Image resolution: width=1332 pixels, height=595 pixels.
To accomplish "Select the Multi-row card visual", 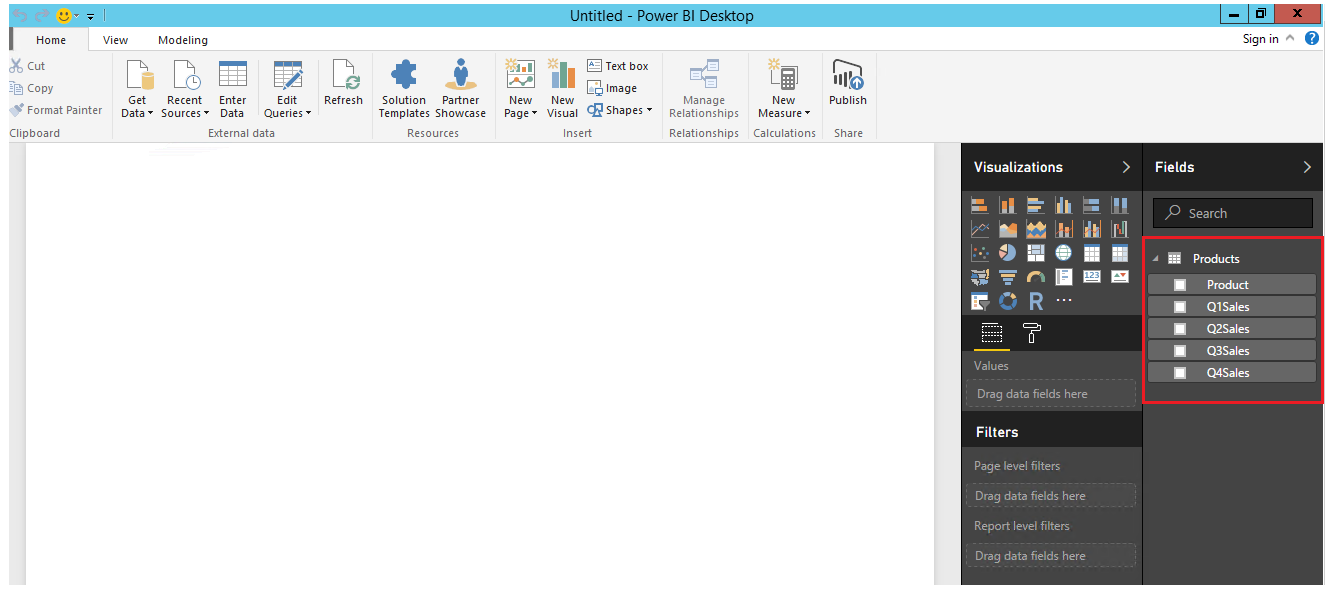I will click(x=1064, y=276).
